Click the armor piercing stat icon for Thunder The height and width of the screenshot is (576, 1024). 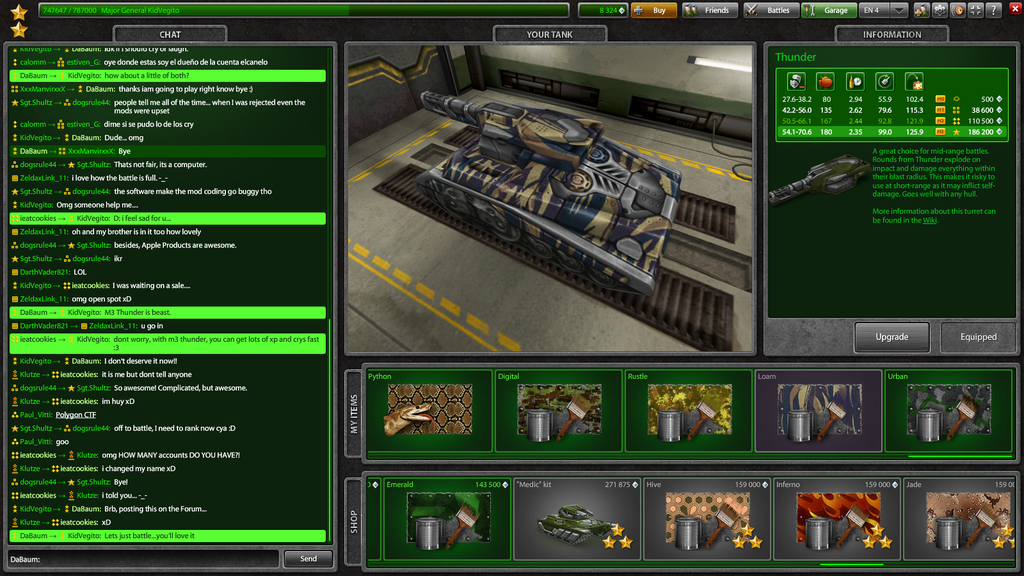[x=796, y=82]
